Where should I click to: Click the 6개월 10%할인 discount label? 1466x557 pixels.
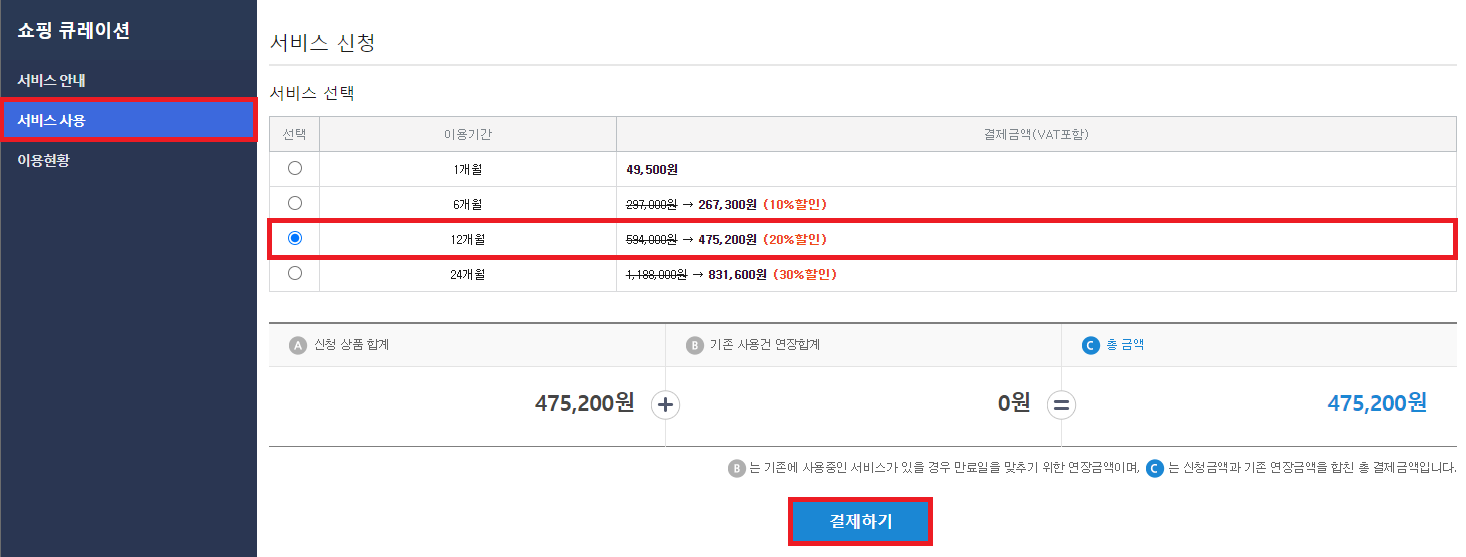pyautogui.click(x=794, y=204)
